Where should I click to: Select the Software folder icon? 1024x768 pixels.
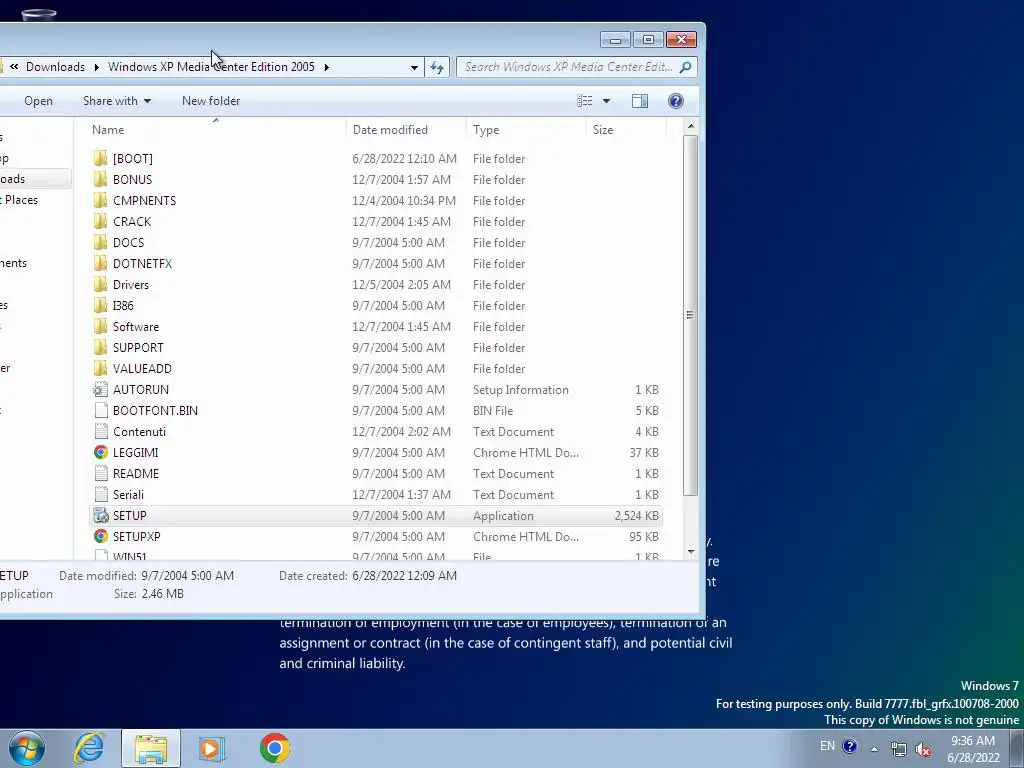(x=100, y=327)
